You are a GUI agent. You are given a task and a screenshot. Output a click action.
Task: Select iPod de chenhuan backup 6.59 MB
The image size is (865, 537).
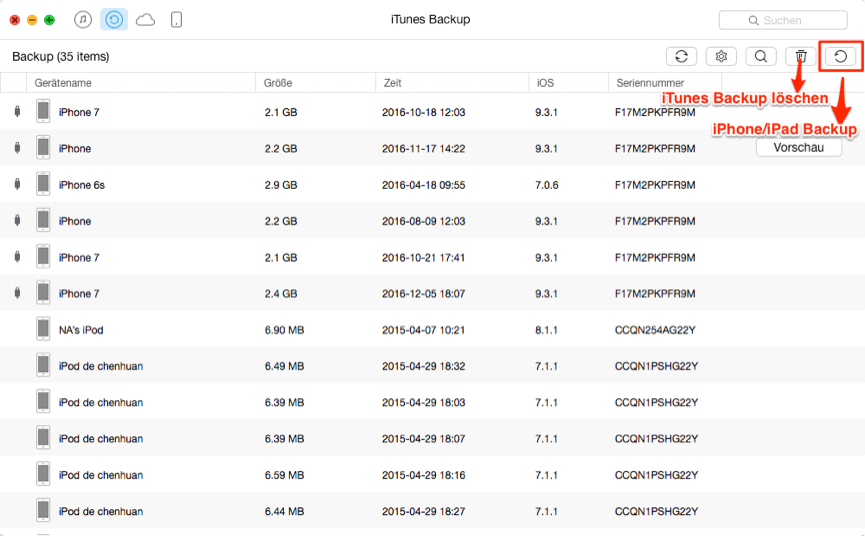click(x=432, y=475)
